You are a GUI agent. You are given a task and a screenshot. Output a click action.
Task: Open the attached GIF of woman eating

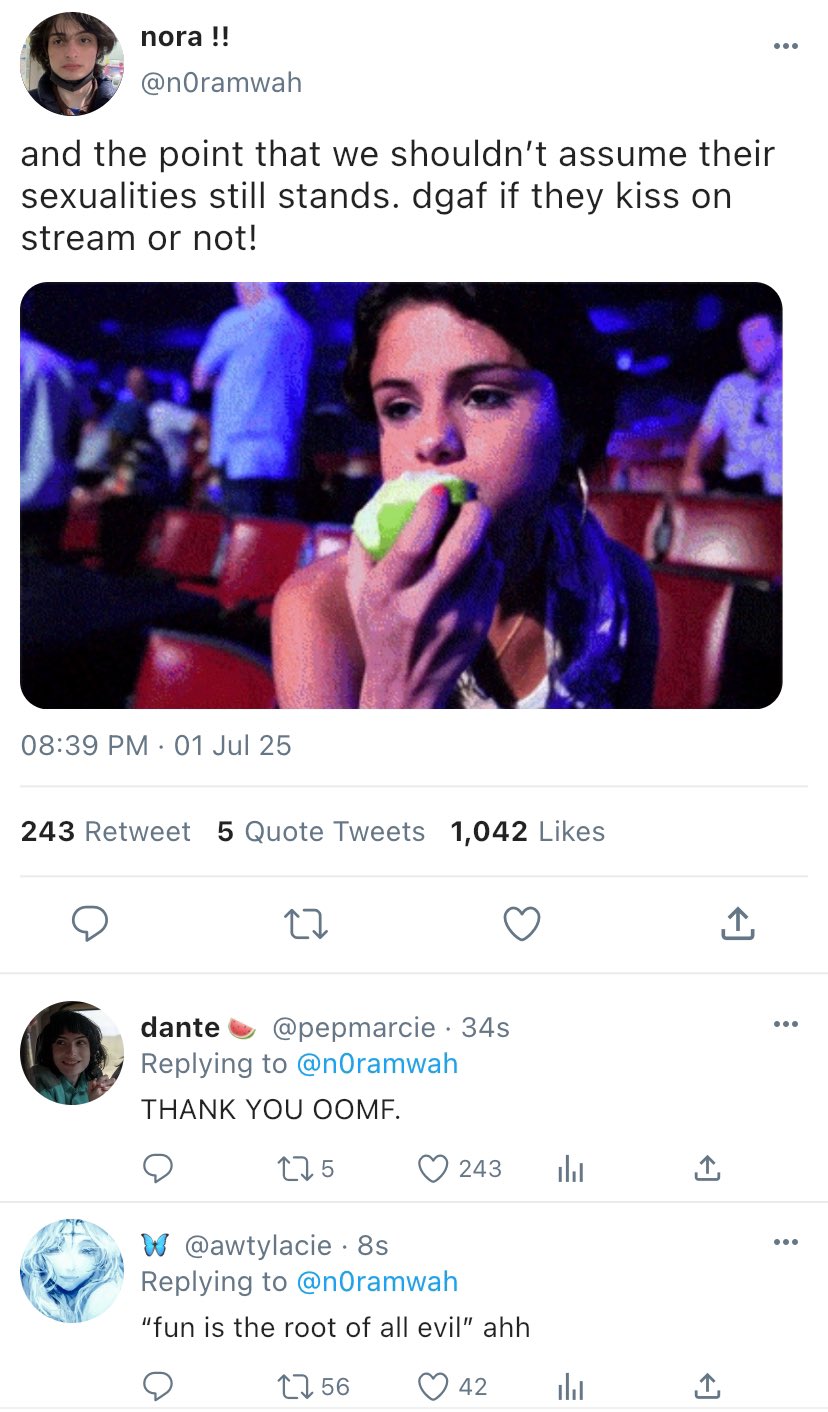pos(401,495)
